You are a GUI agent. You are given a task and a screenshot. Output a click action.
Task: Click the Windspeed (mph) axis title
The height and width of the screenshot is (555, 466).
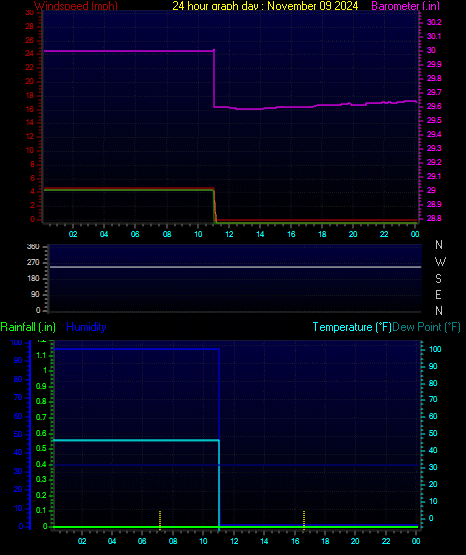(x=76, y=5)
